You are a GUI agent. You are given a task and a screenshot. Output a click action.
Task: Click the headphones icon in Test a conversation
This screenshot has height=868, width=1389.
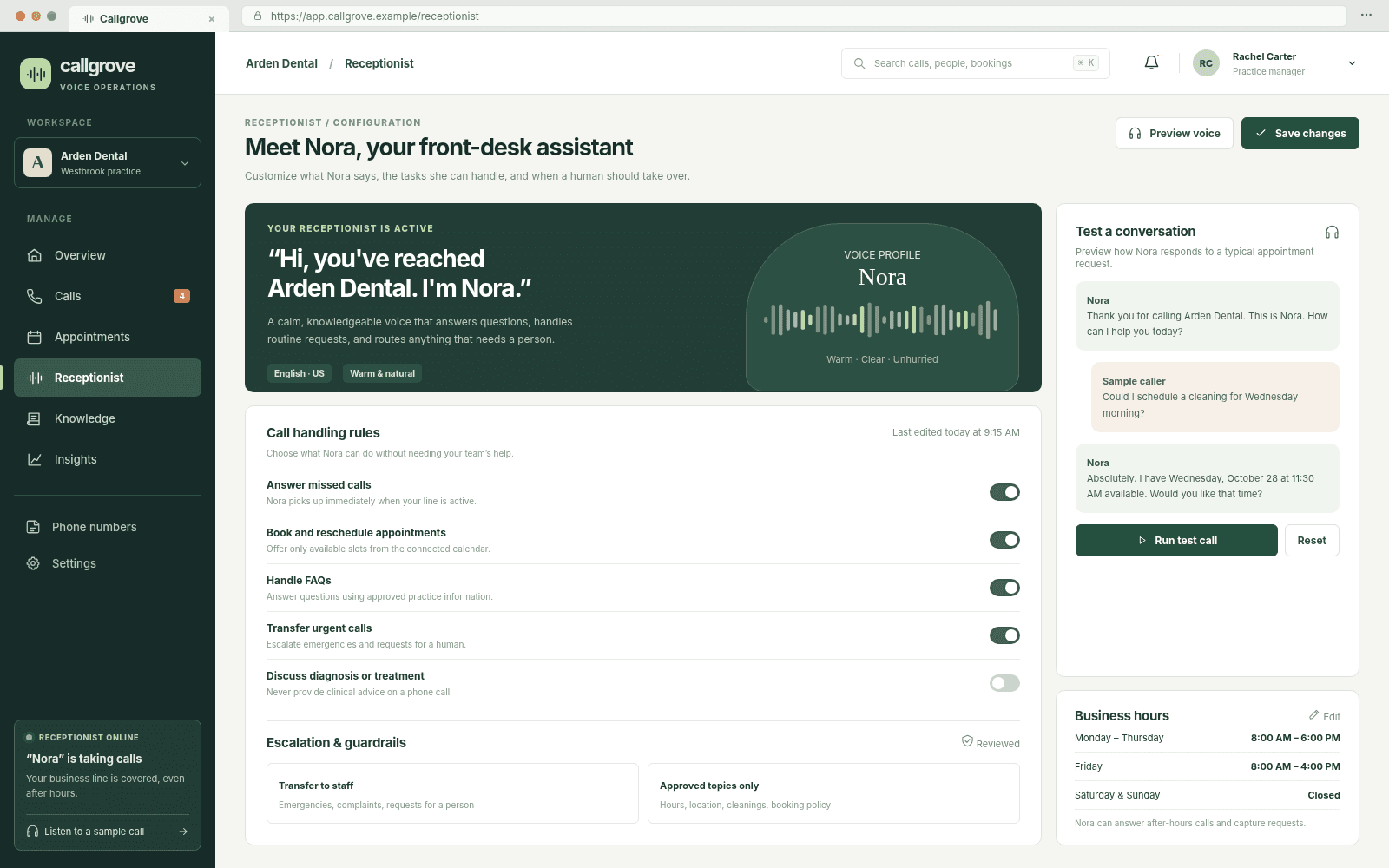1332,232
